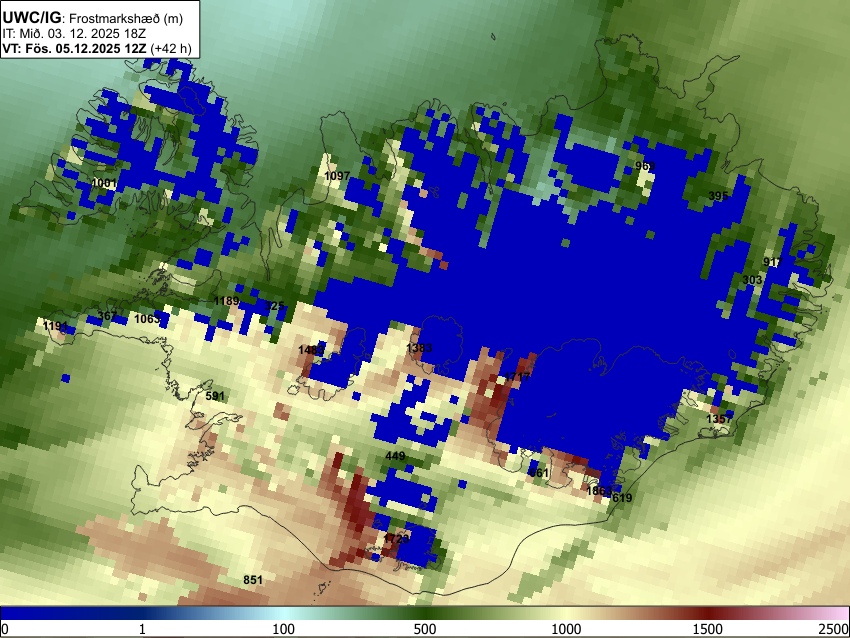
Task: Select the 619 value label
Action: (x=622, y=498)
